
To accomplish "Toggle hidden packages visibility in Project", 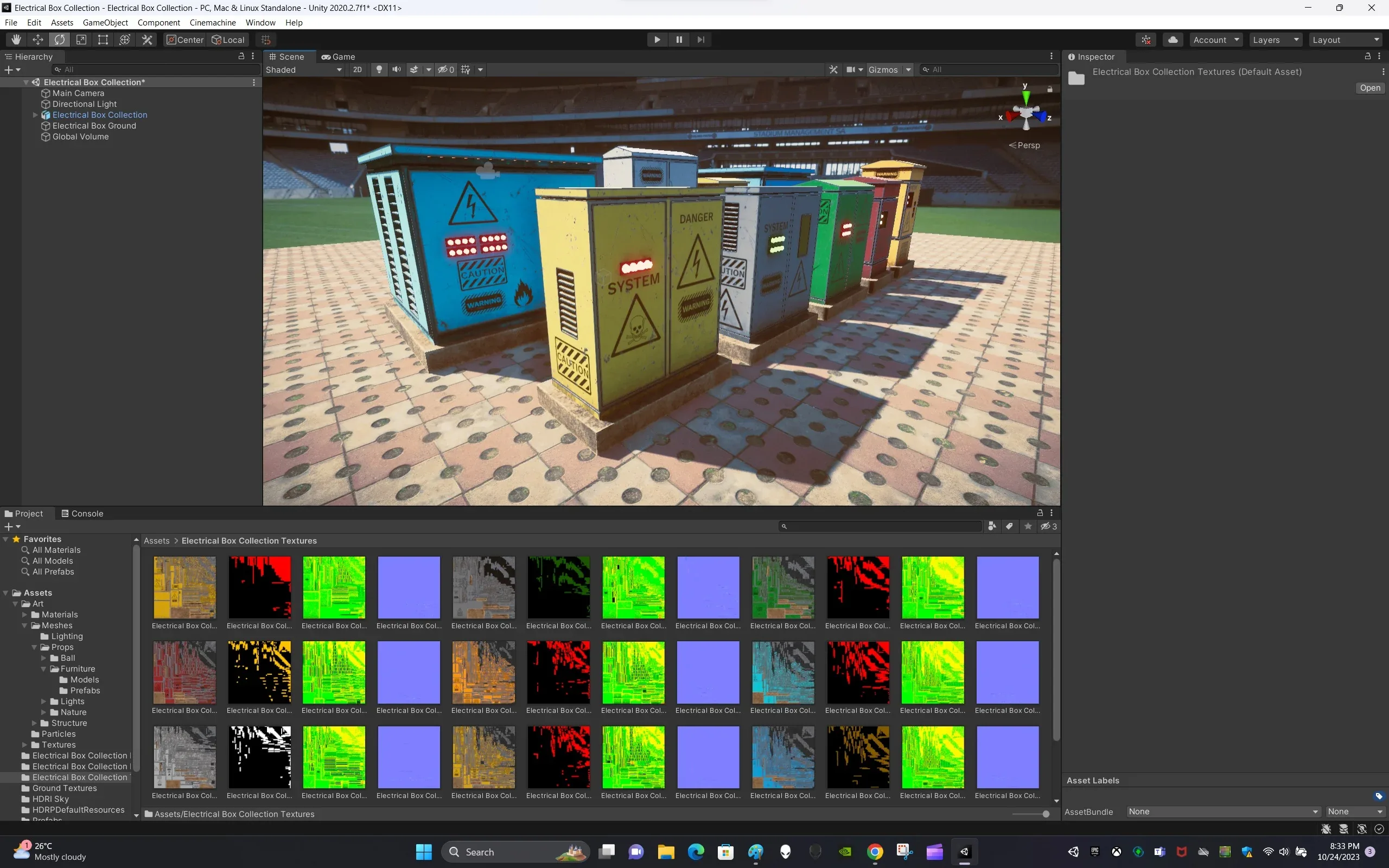I will pos(1049,526).
